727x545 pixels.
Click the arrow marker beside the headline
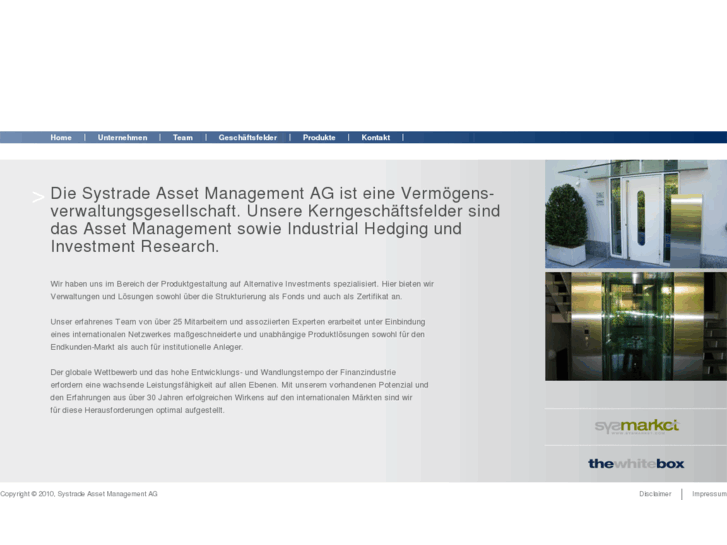(x=38, y=198)
